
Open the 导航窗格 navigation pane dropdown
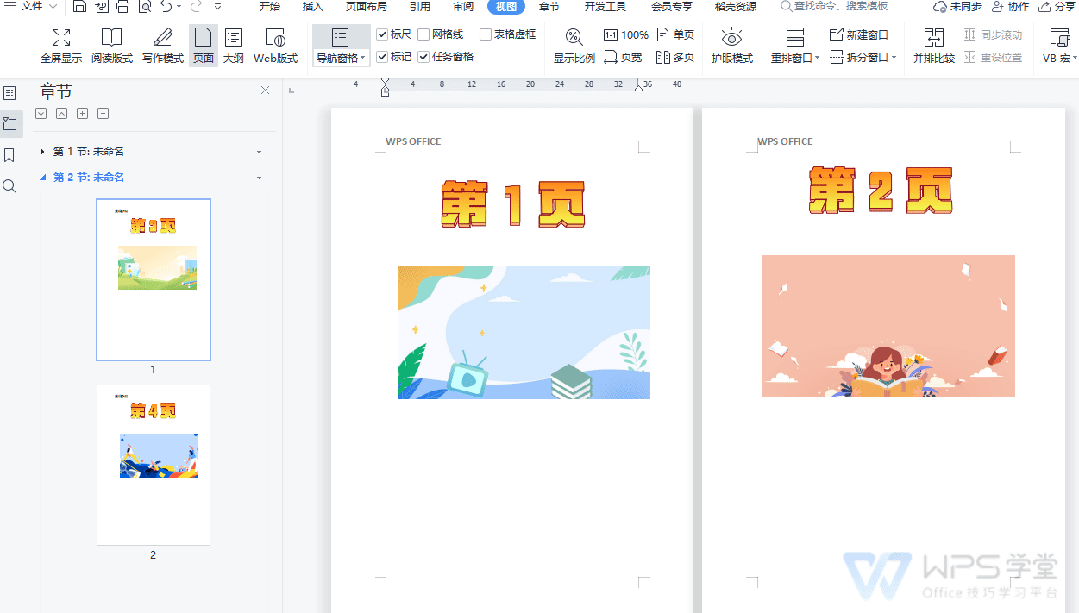pos(341,58)
